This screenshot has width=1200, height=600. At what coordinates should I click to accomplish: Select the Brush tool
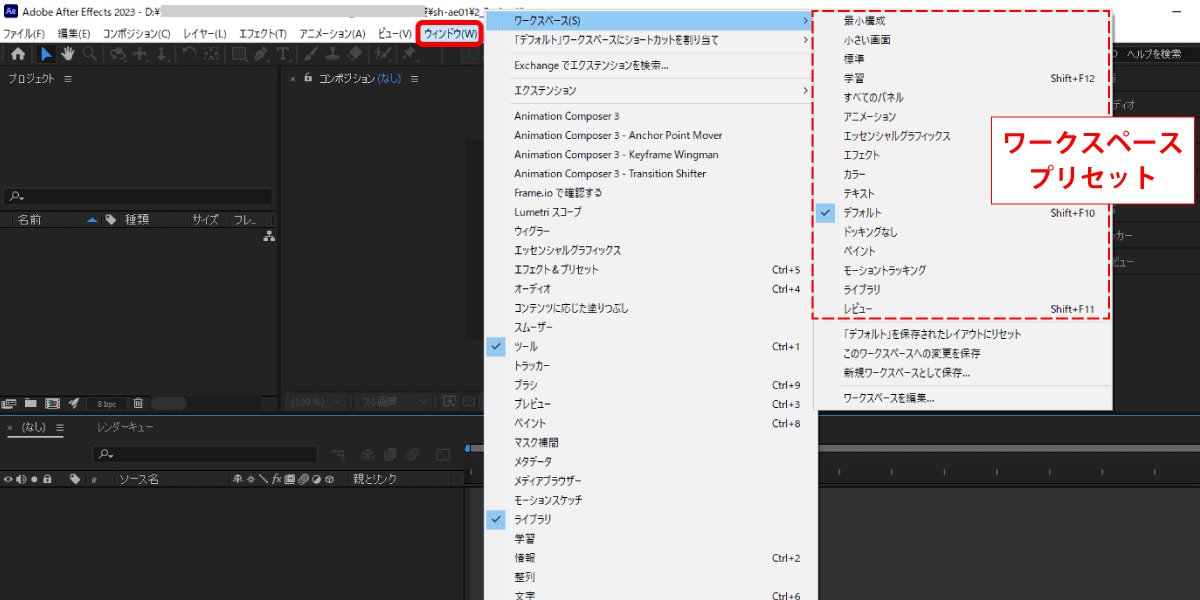tap(309, 54)
